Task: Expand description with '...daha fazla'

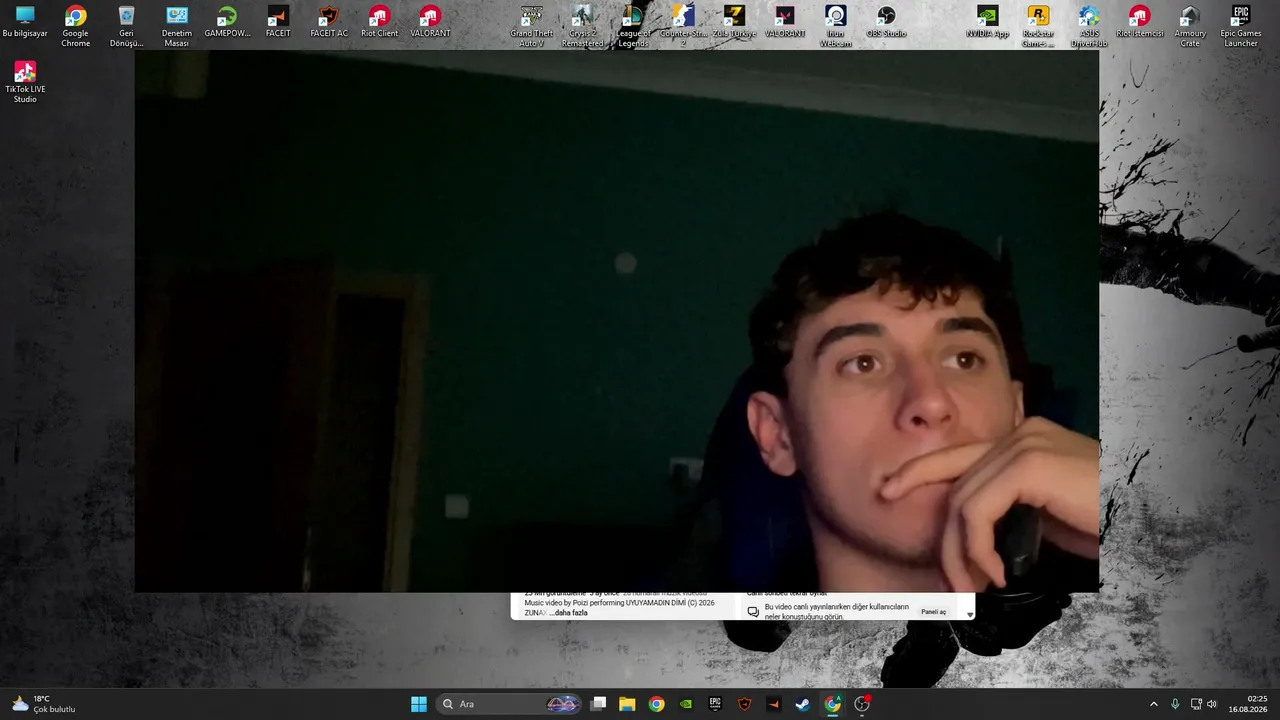Action: click(569, 613)
